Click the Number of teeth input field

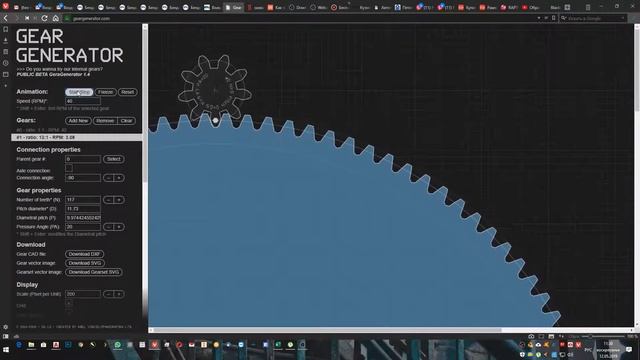[83, 200]
